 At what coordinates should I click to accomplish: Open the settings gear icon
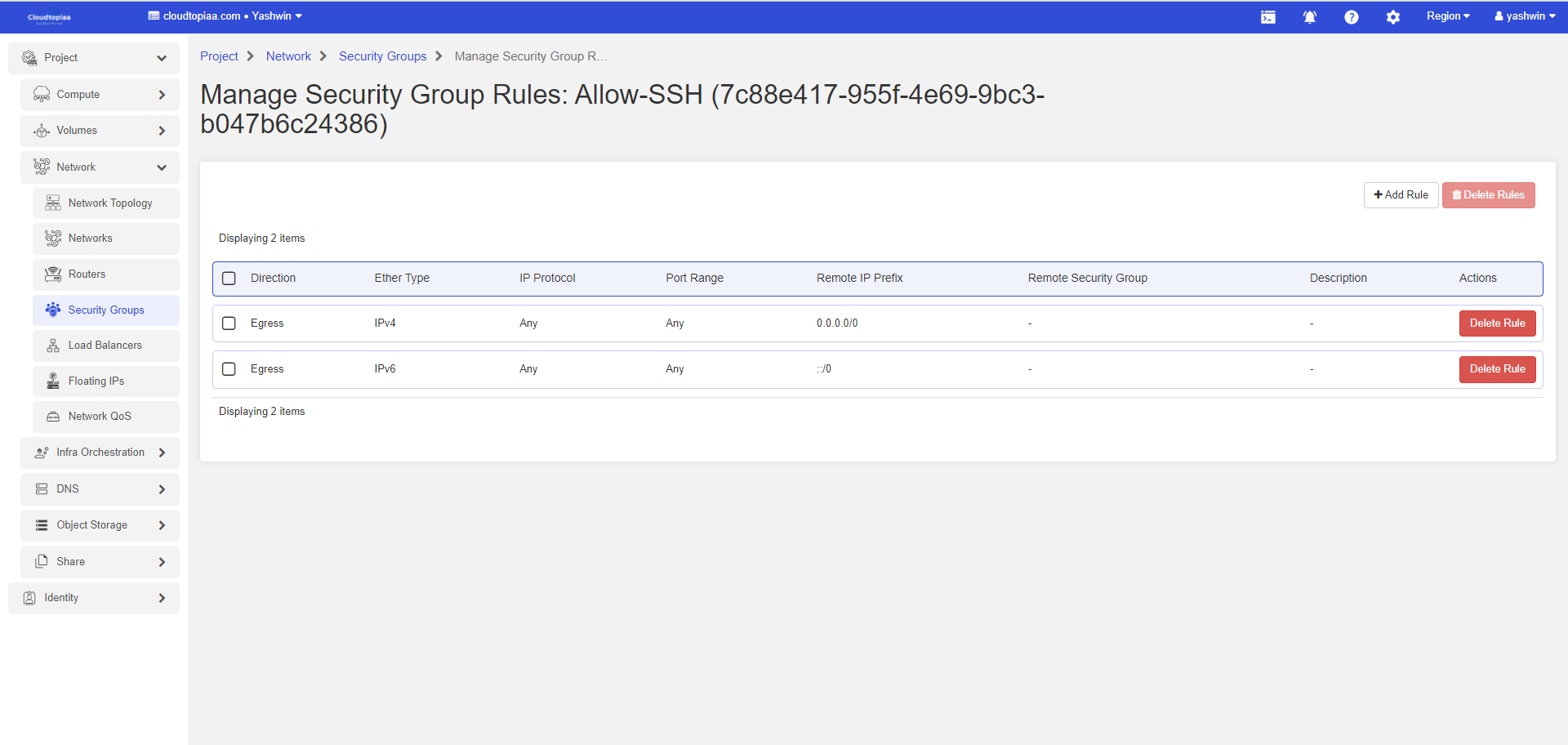(1392, 17)
